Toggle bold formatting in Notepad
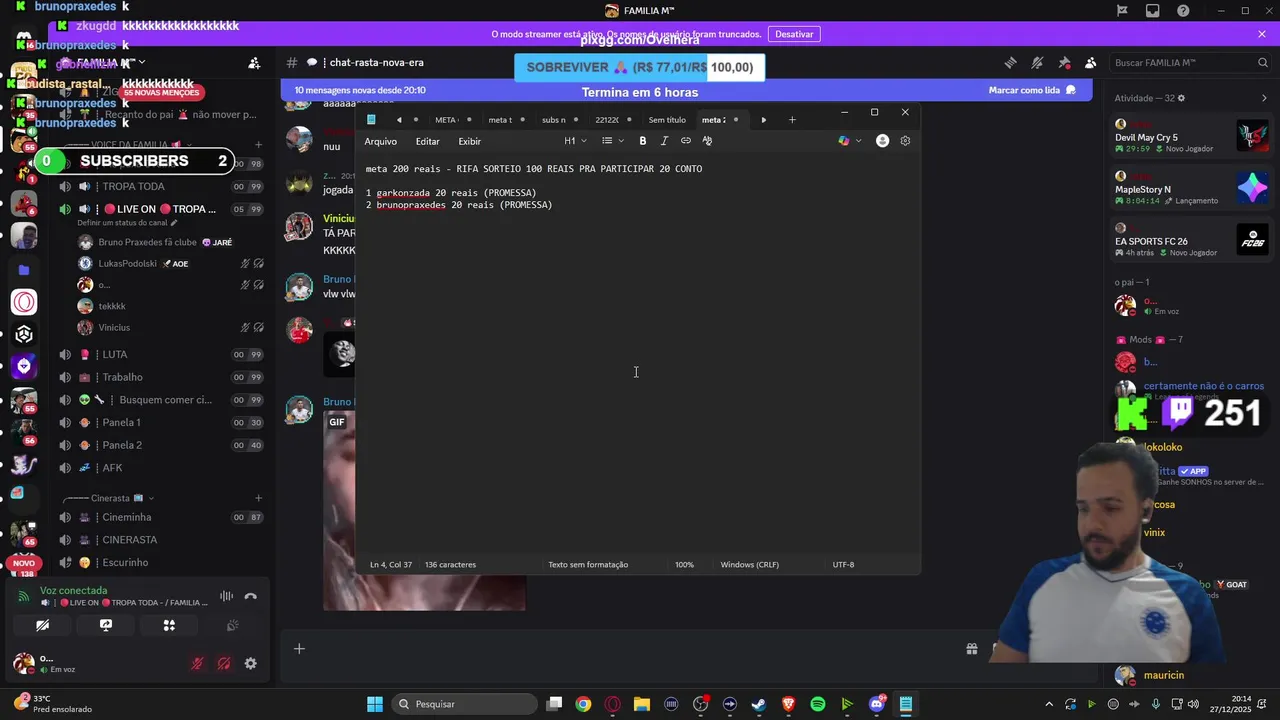Viewport: 1280px width, 720px height. (642, 141)
